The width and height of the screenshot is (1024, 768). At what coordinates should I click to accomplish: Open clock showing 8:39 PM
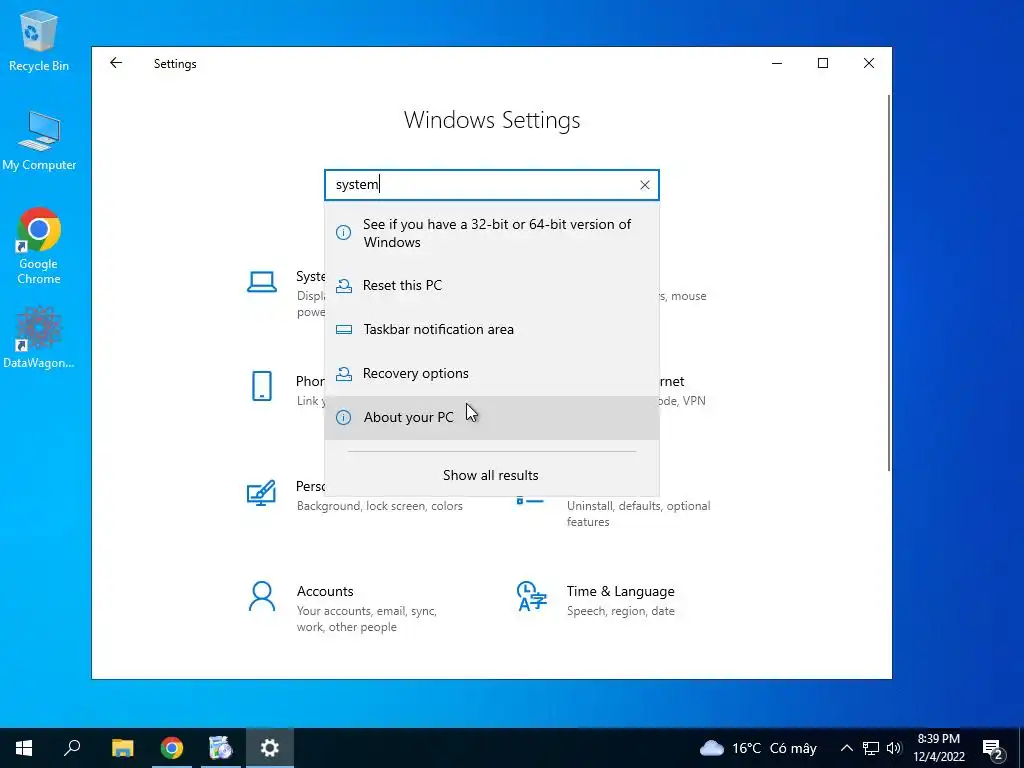point(939,748)
